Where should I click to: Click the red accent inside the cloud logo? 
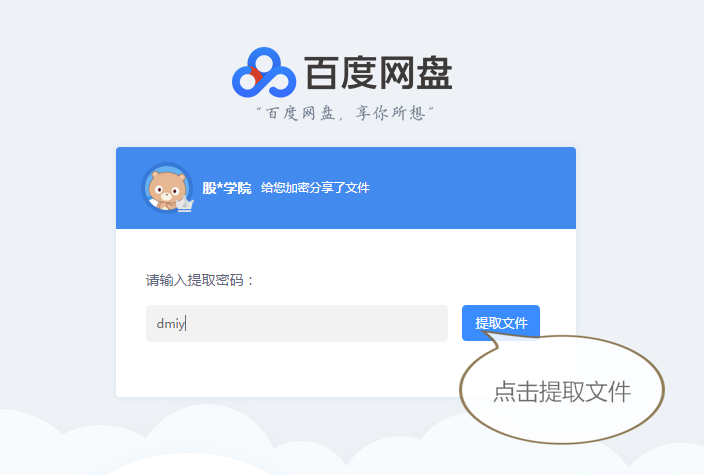256,76
